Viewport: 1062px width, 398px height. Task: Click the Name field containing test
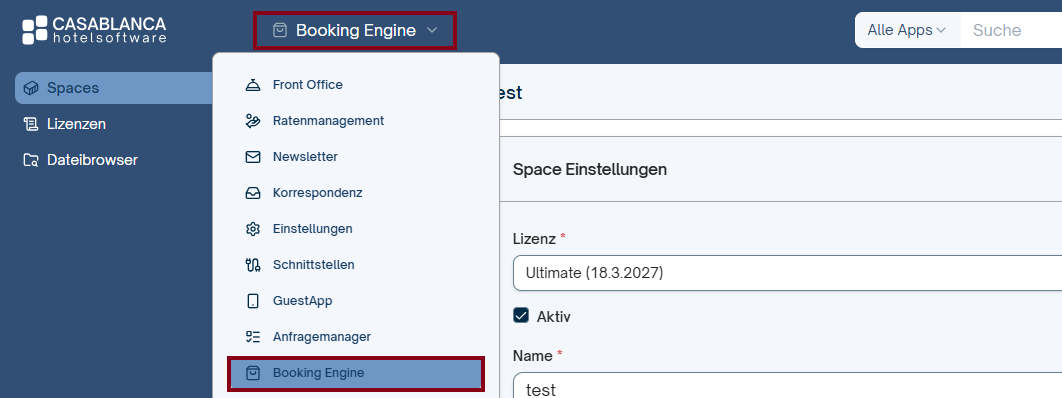point(787,385)
